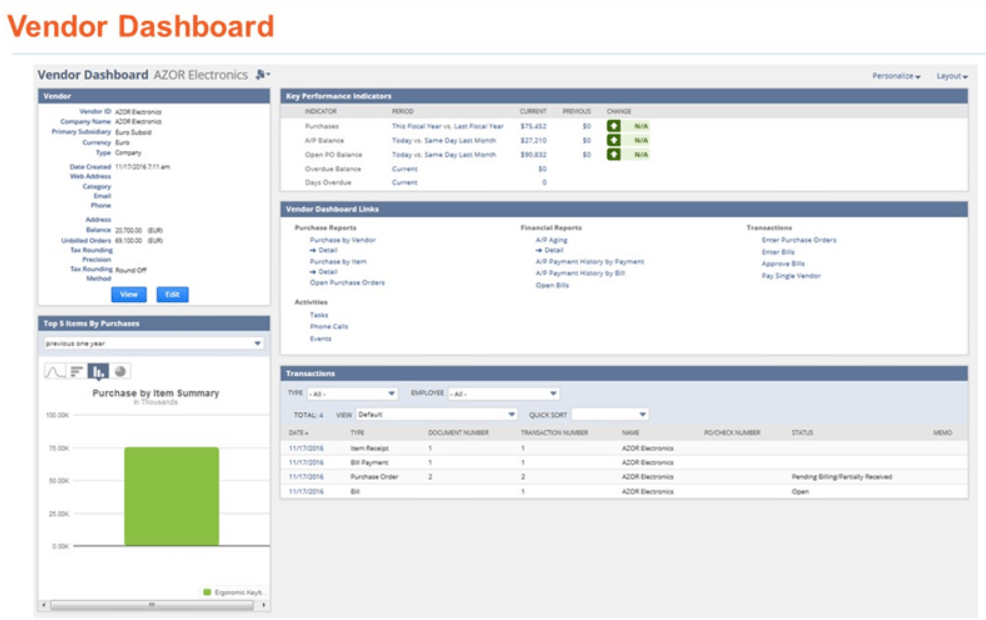This screenshot has width=986, height=620.
Task: Click the Open PO Balance change arrow
Action: coord(614,155)
